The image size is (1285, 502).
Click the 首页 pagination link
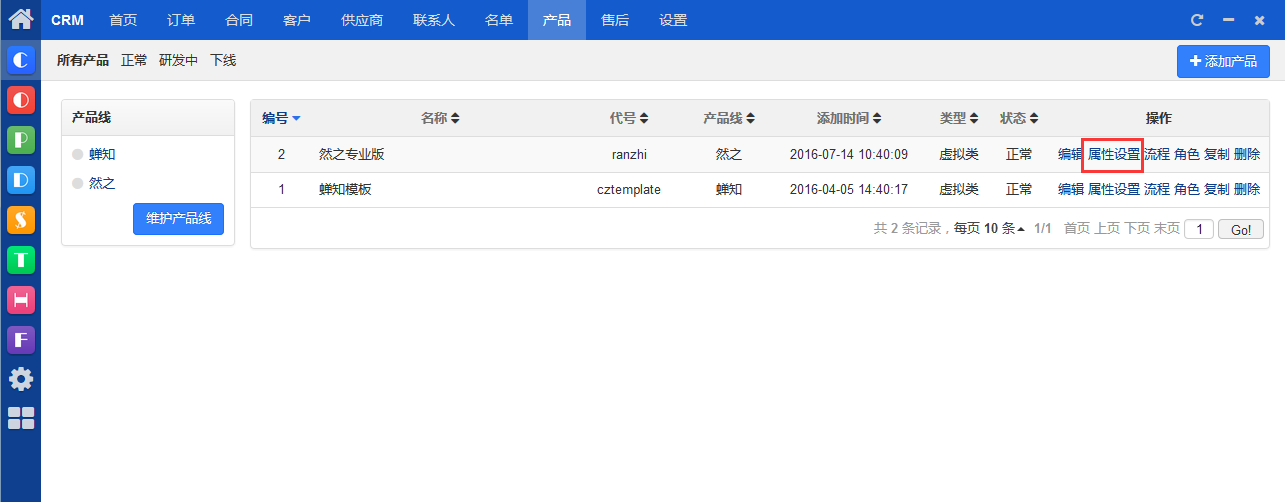coord(1077,228)
